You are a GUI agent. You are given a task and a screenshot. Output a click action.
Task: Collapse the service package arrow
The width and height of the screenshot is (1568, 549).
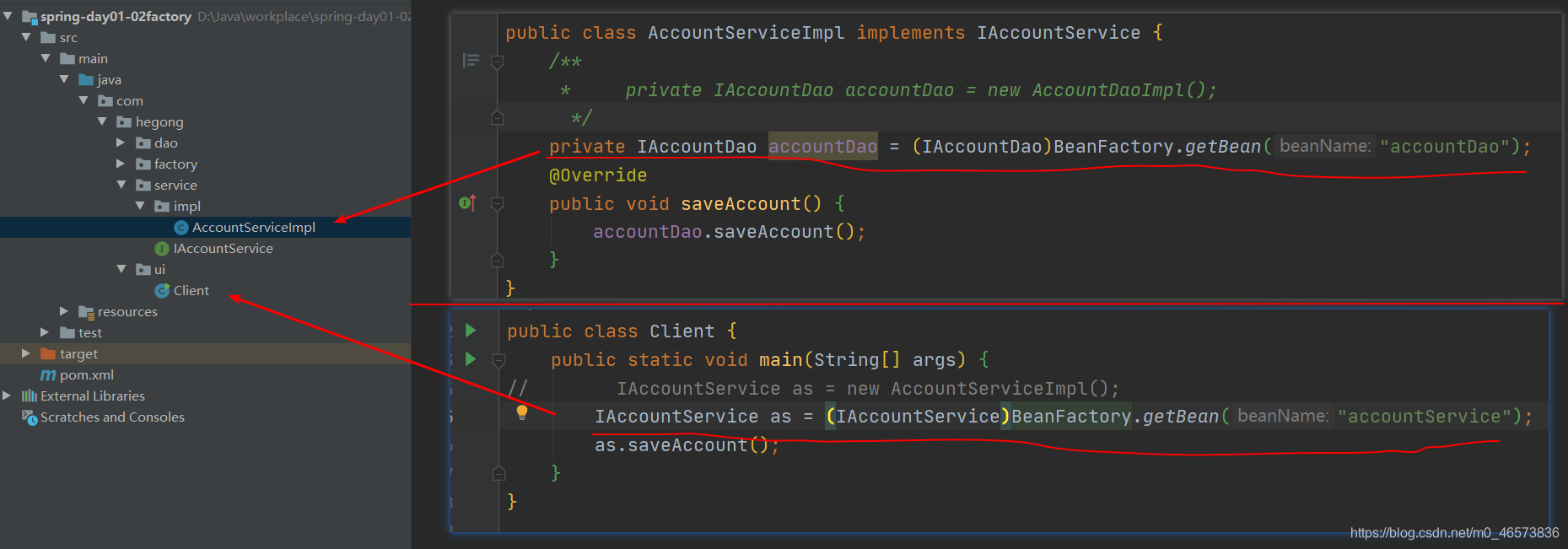coord(121,185)
